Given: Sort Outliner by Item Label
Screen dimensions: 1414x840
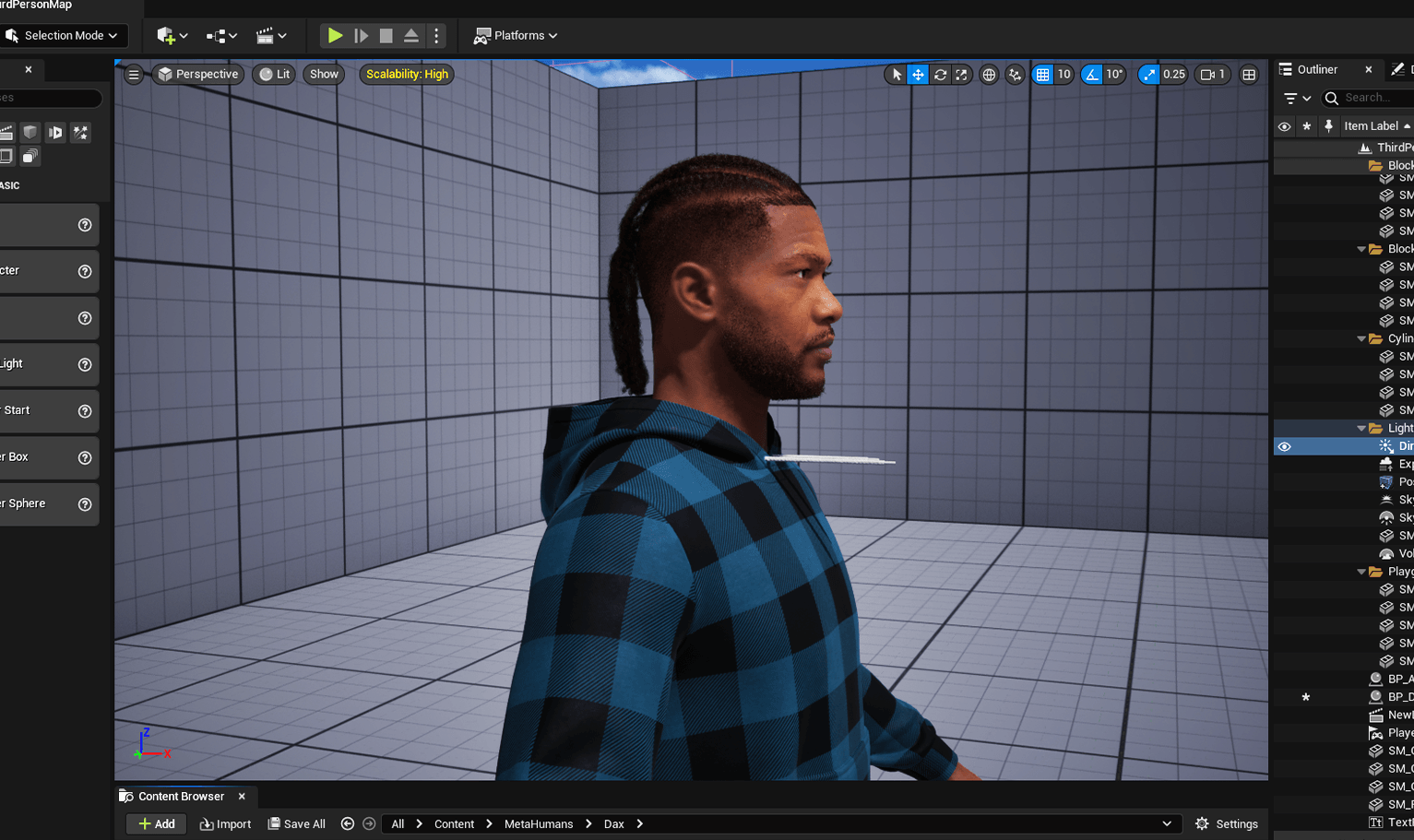Looking at the screenshot, I should pyautogui.click(x=1375, y=126).
